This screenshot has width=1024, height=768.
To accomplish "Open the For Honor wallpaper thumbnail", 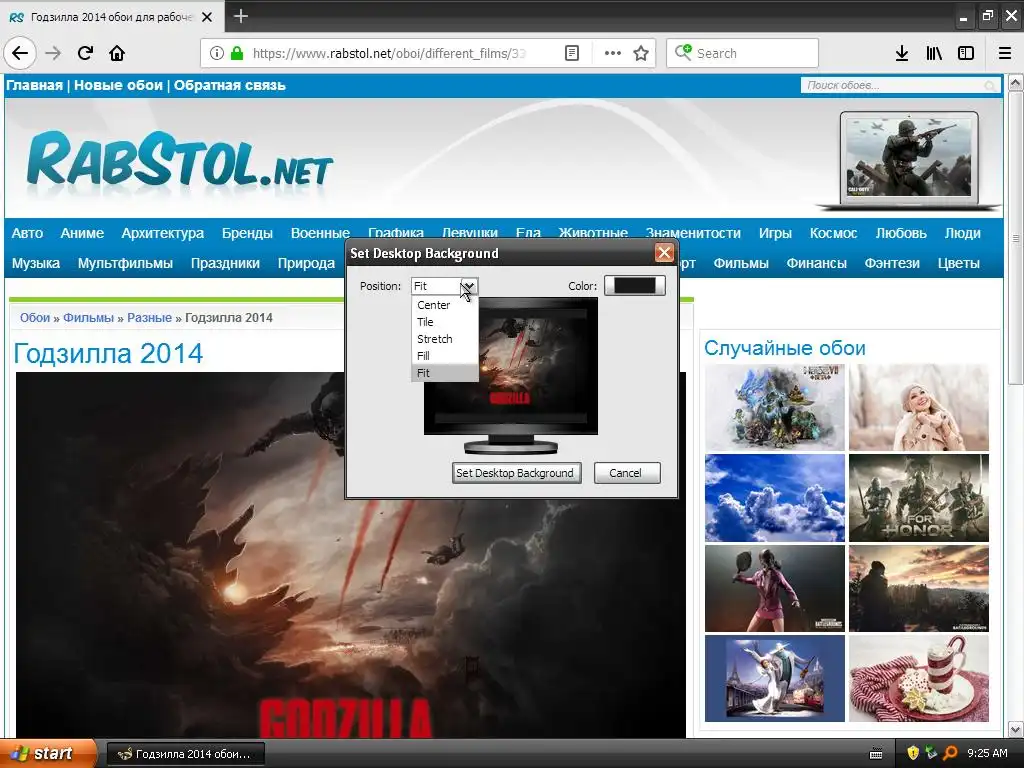I will pos(919,498).
